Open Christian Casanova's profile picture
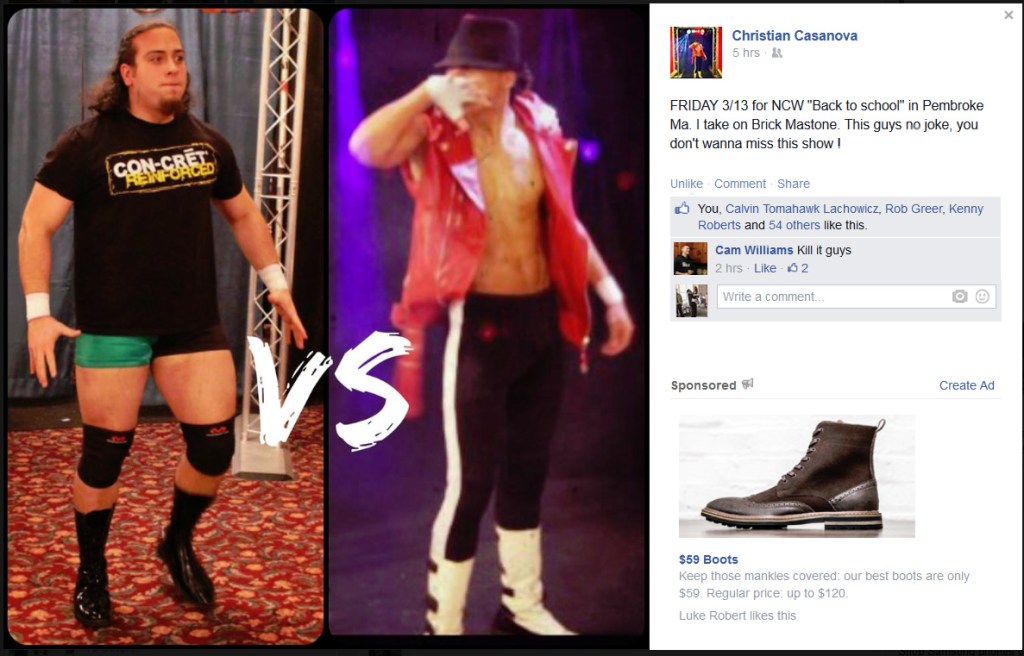This screenshot has height=656, width=1024. click(696, 52)
